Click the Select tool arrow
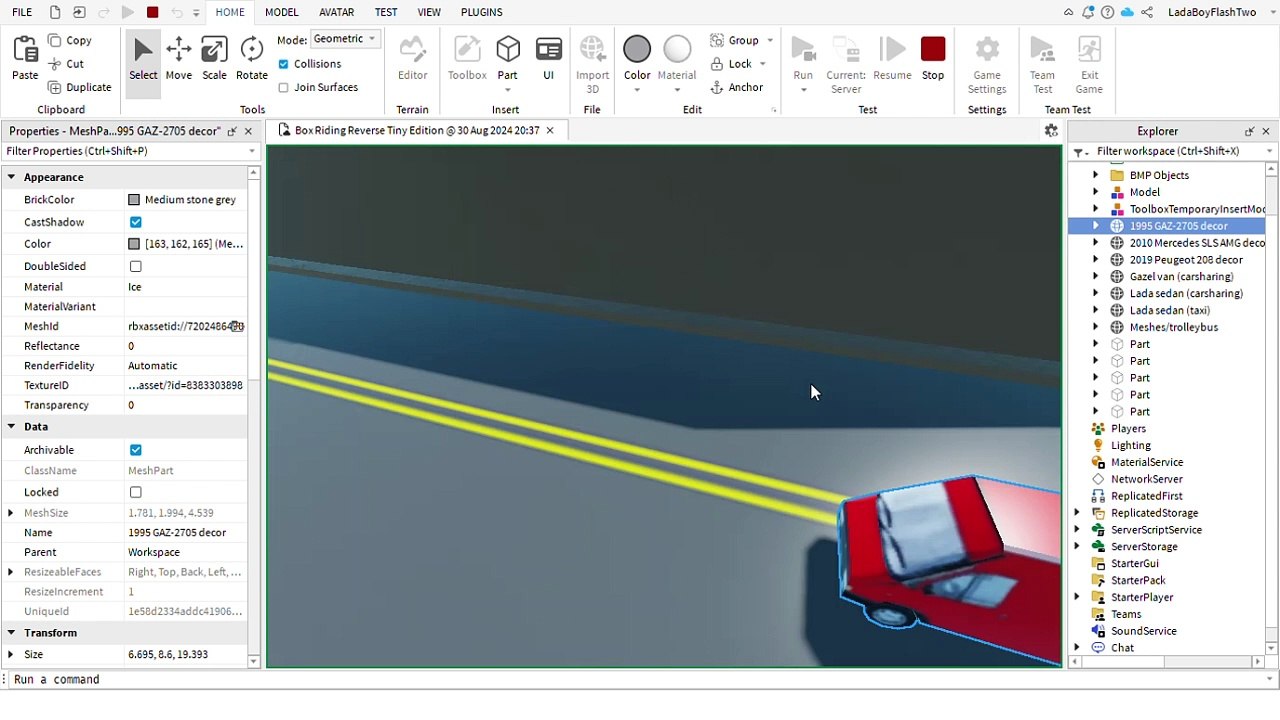This screenshot has width=1280, height=720. point(143,50)
